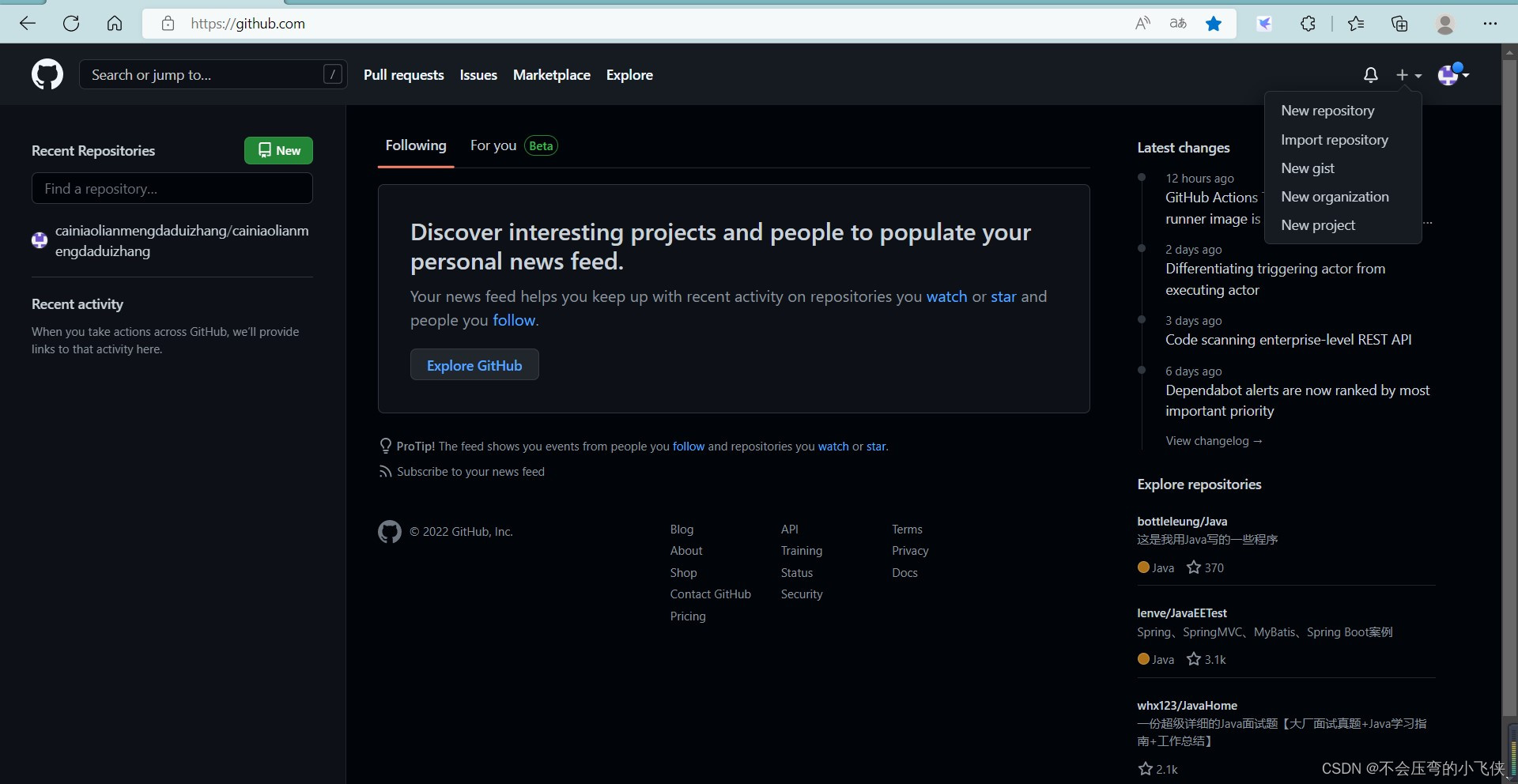Viewport: 1518px width, 784px height.
Task: Focus the Search or jump to field
Action: click(x=213, y=74)
